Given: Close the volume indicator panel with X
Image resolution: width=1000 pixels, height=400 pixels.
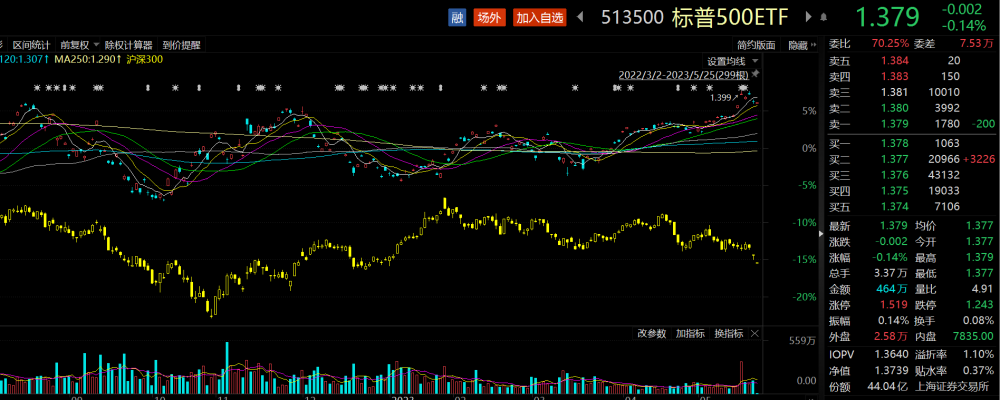Looking at the screenshot, I should [755, 334].
